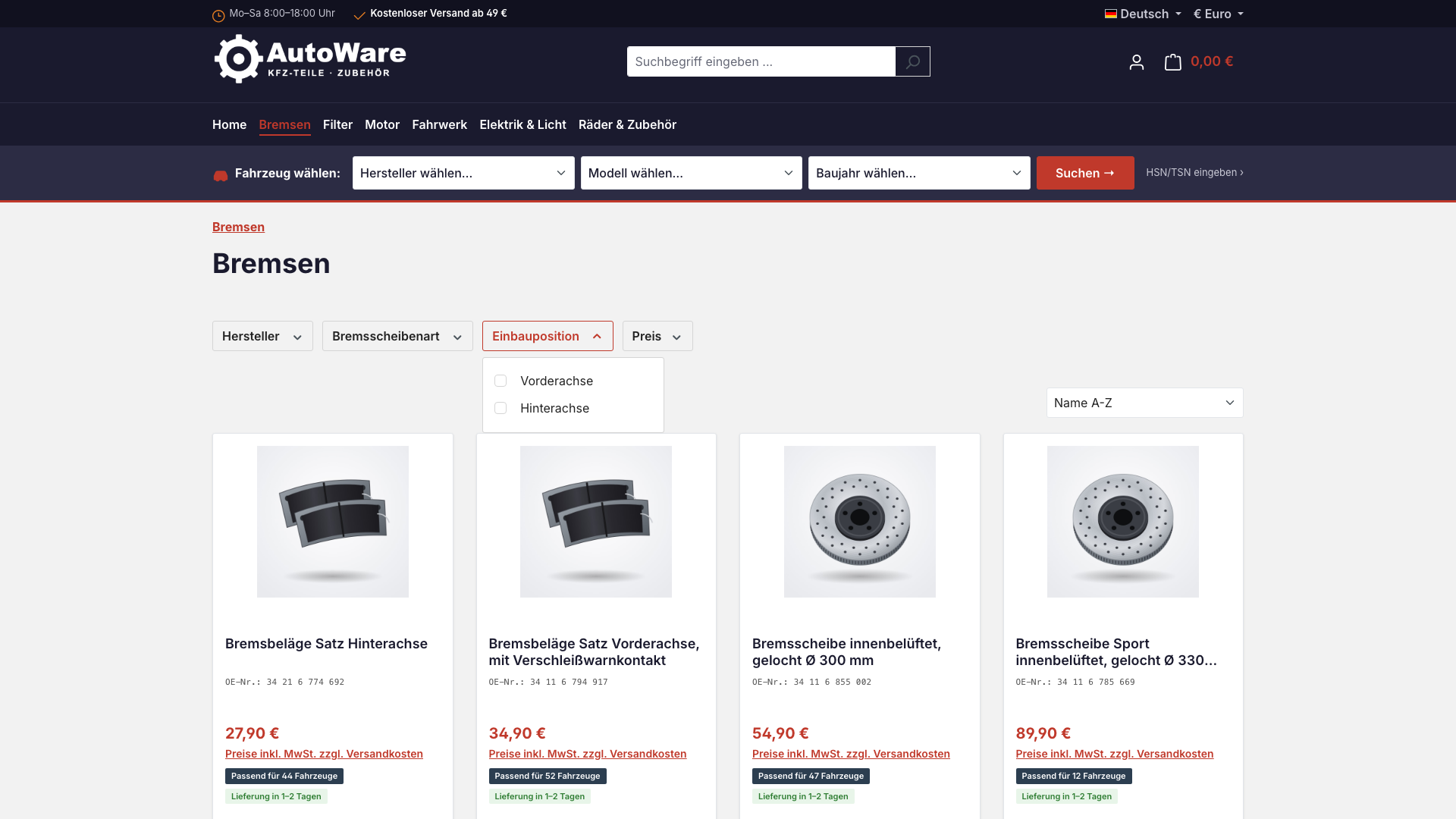Follow the HSN/TSN eingeben link
This screenshot has height=819, width=1456.
pos(1194,173)
